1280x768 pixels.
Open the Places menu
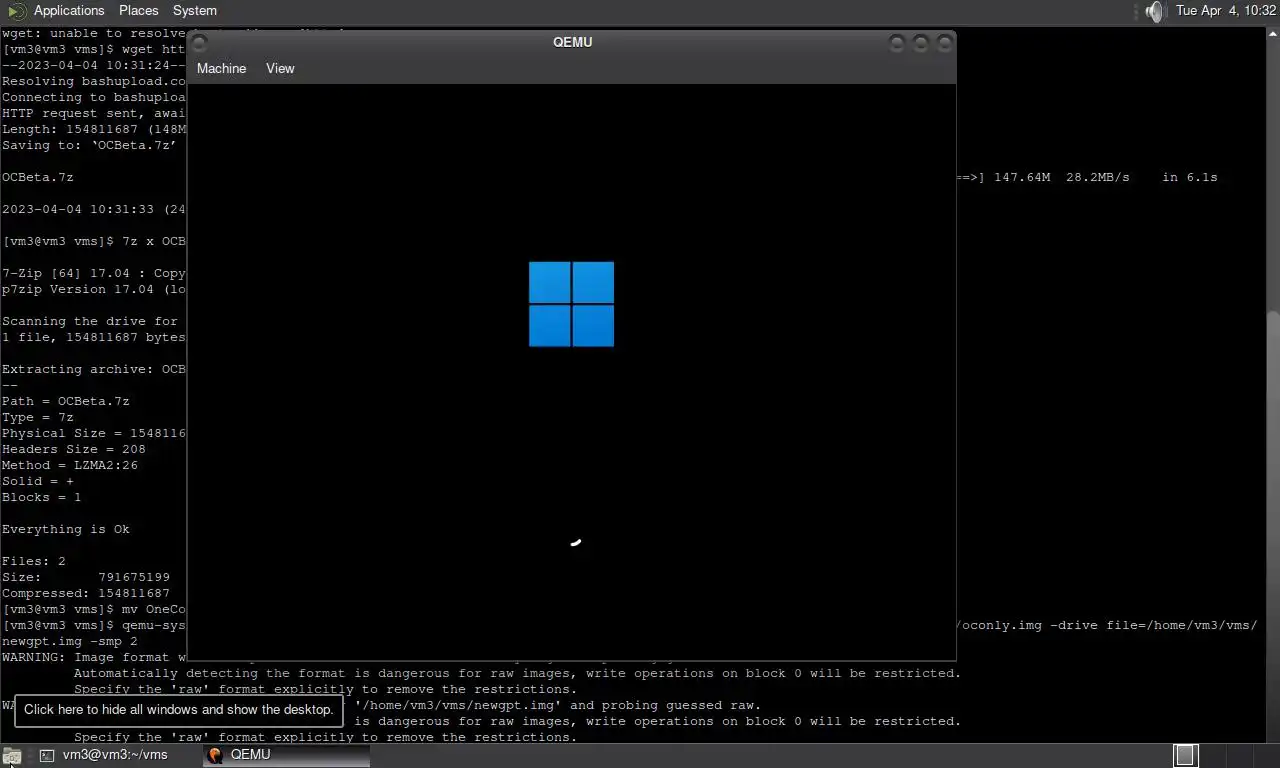coord(138,10)
